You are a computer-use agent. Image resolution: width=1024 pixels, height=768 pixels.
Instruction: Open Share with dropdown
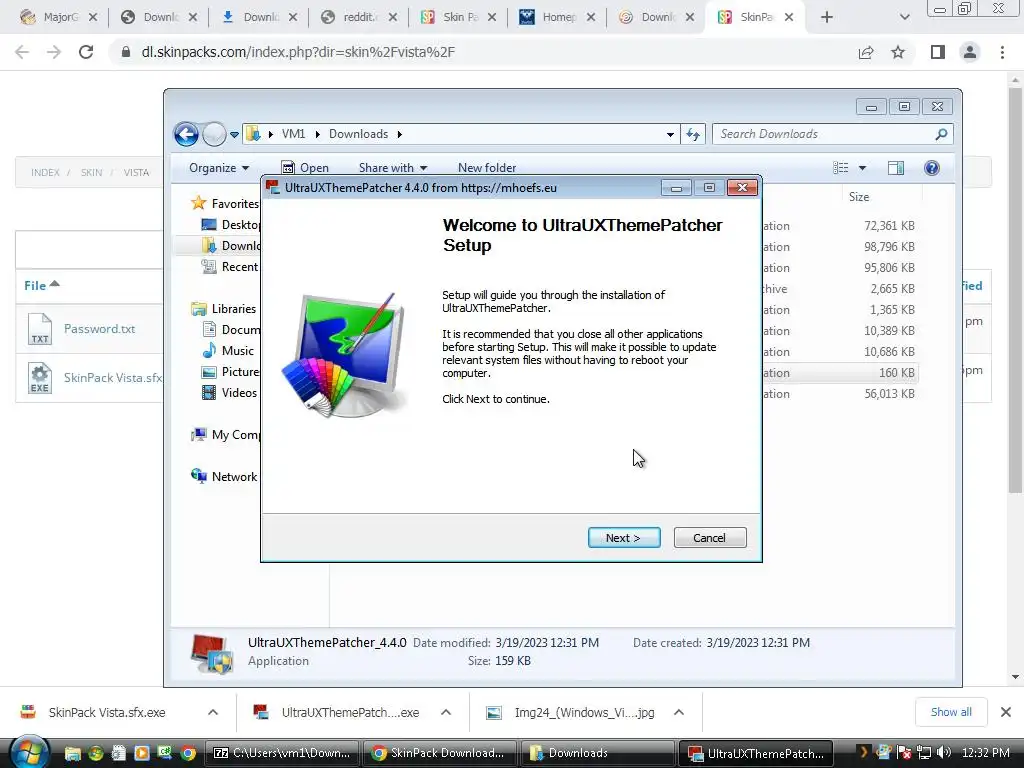pos(392,168)
